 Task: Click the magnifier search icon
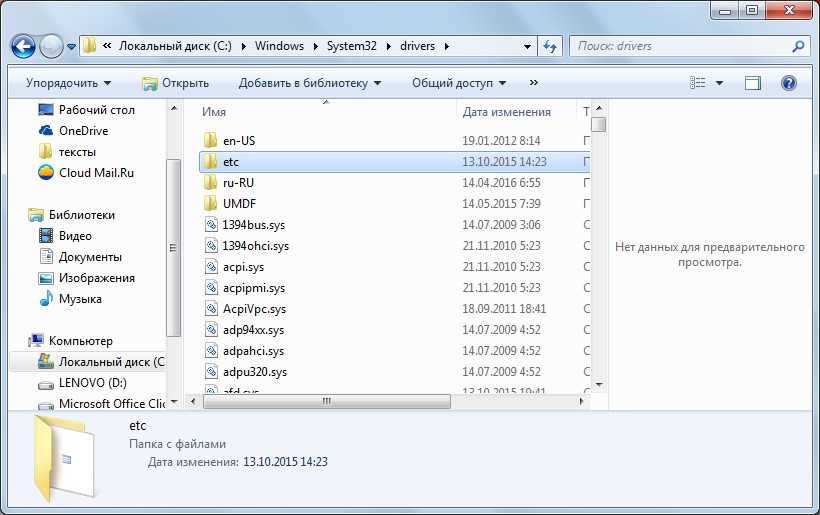pos(798,47)
